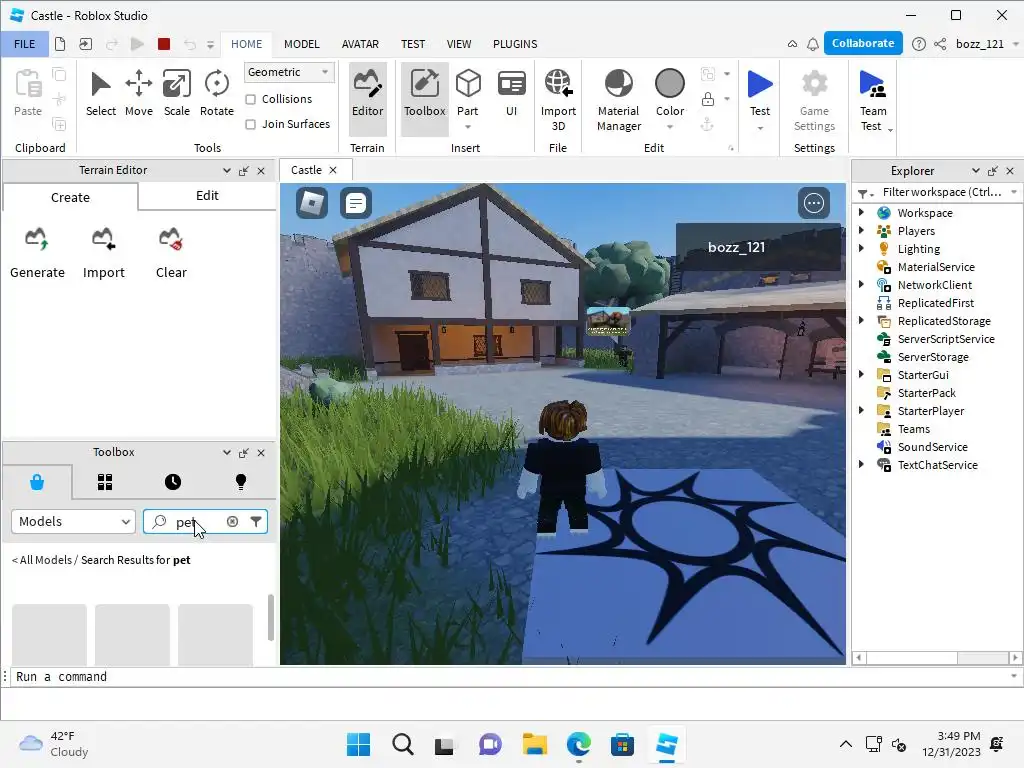Screen dimensions: 1024x768
Task: Open the Terrain Editor button
Action: (367, 98)
